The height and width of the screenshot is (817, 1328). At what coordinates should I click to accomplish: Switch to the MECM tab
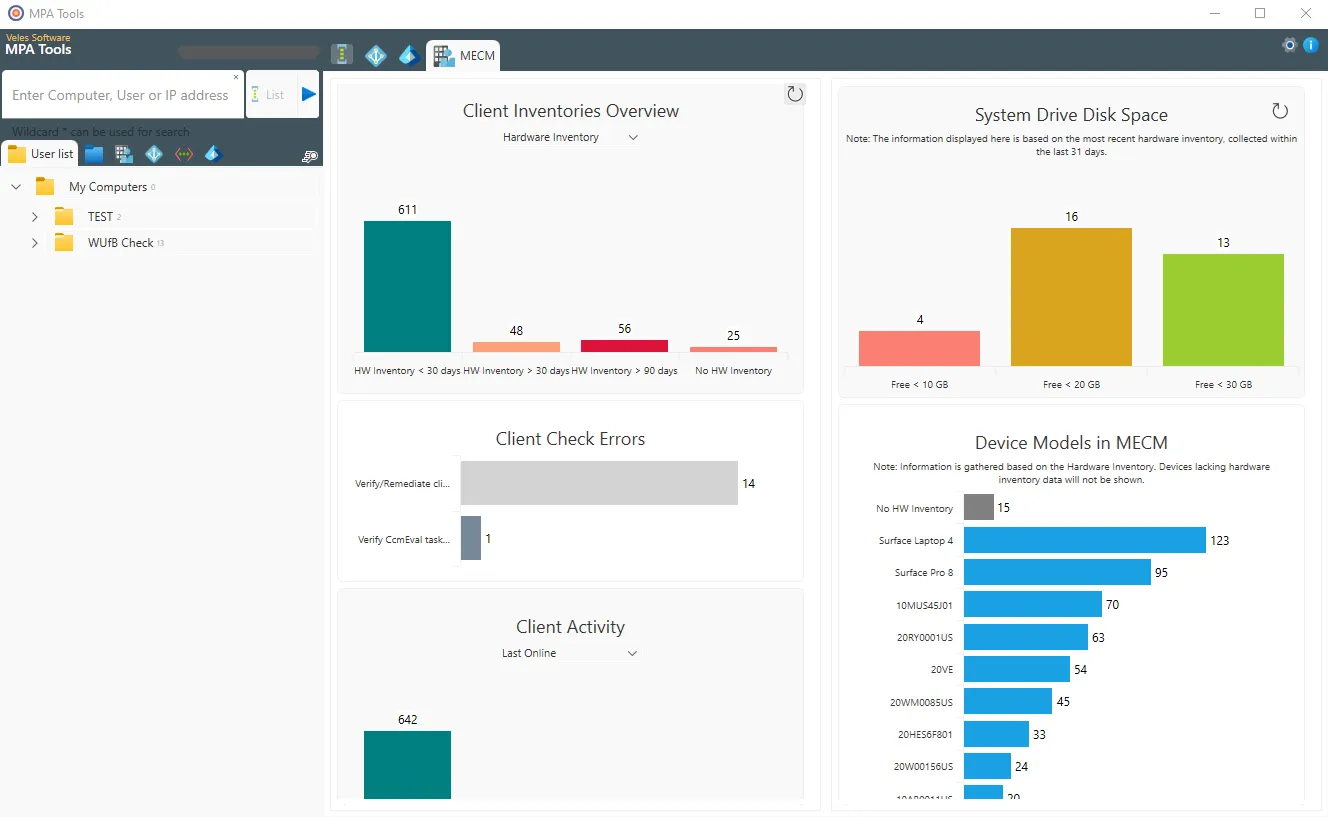tap(463, 55)
